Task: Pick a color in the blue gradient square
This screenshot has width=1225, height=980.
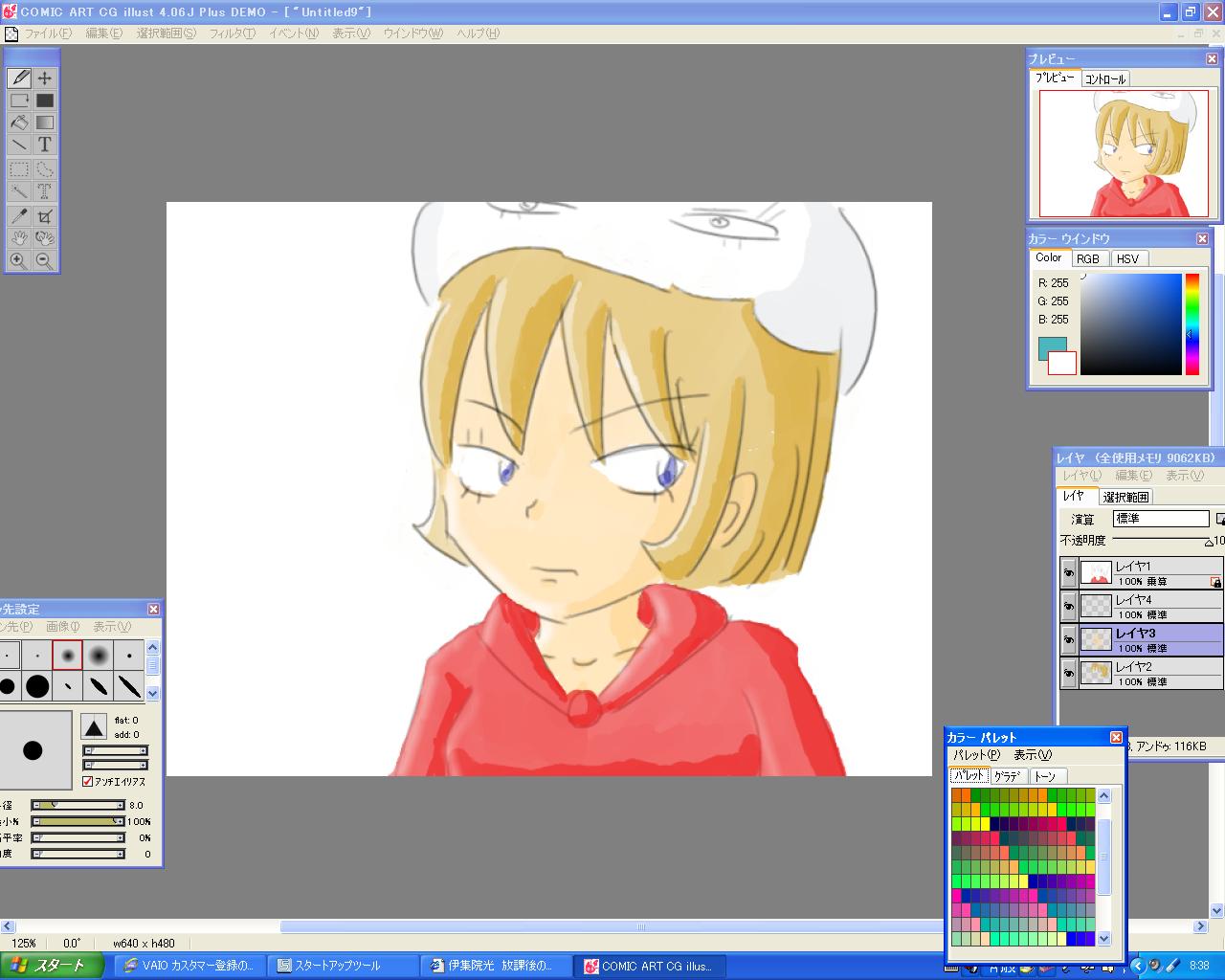Action: pos(1131,324)
